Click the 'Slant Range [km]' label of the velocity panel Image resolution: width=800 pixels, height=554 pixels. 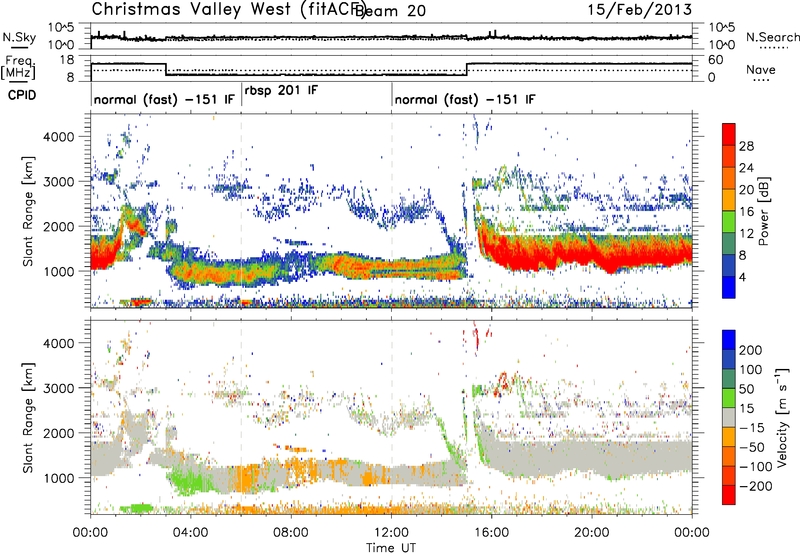28,418
